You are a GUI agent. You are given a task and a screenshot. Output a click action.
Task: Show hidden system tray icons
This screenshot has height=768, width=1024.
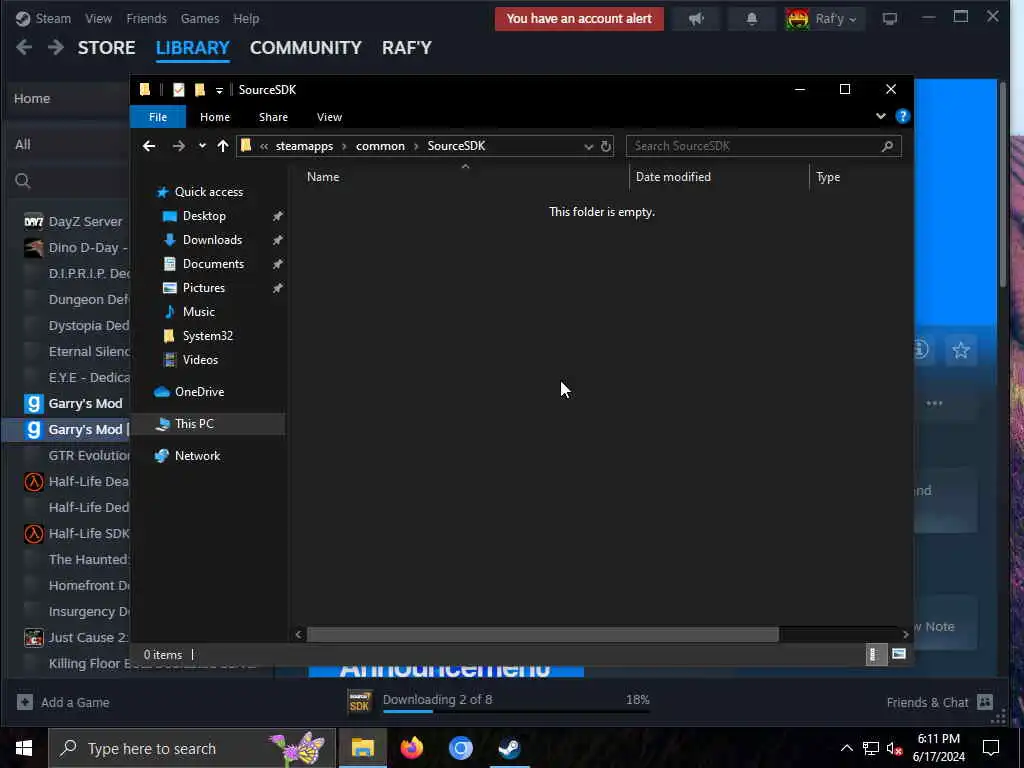click(x=846, y=748)
